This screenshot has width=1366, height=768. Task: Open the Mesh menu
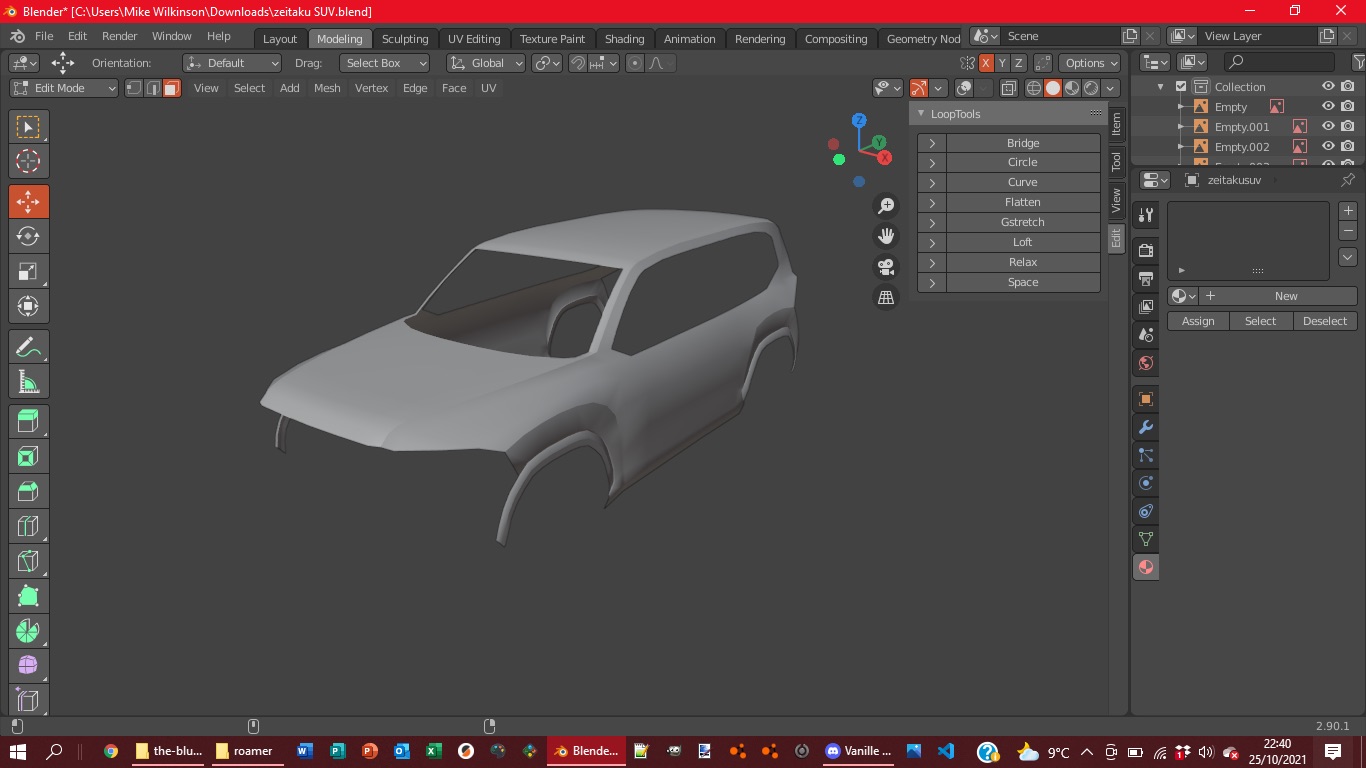(x=327, y=88)
